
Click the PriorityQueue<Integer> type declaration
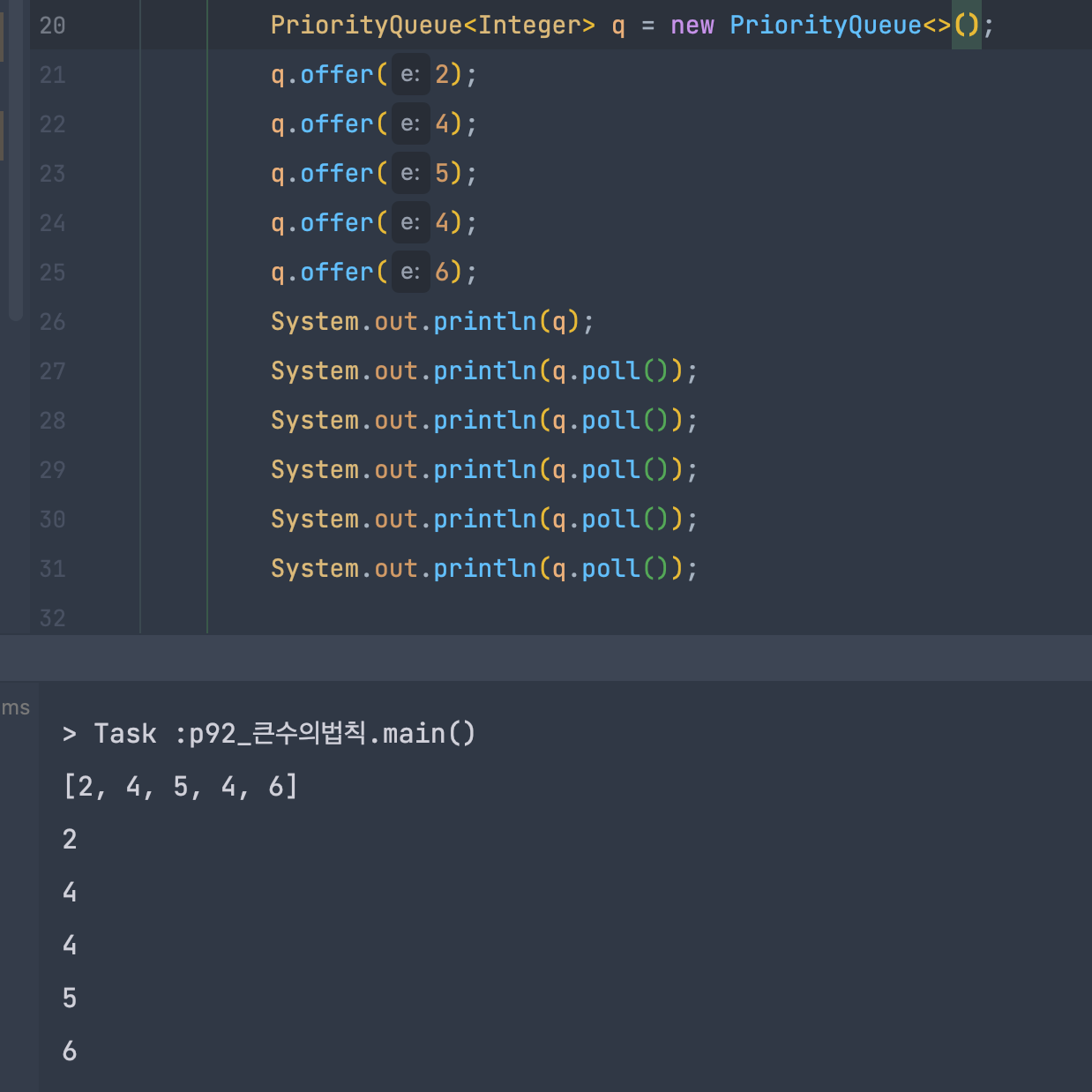point(433,26)
